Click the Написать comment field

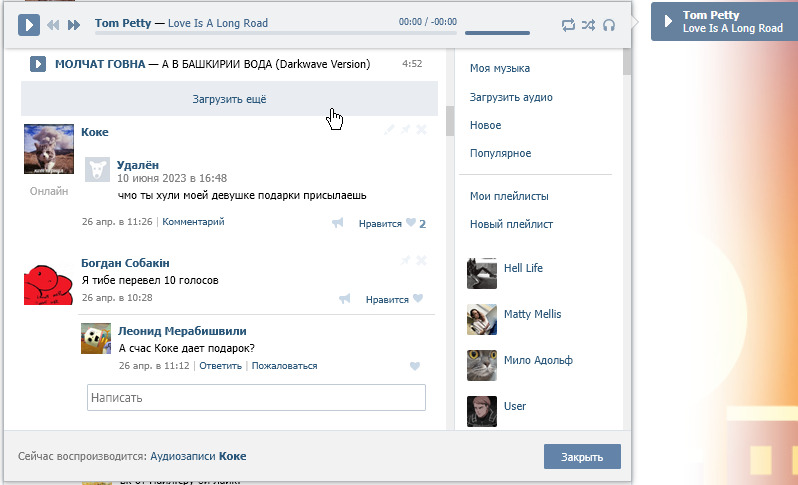tap(256, 397)
